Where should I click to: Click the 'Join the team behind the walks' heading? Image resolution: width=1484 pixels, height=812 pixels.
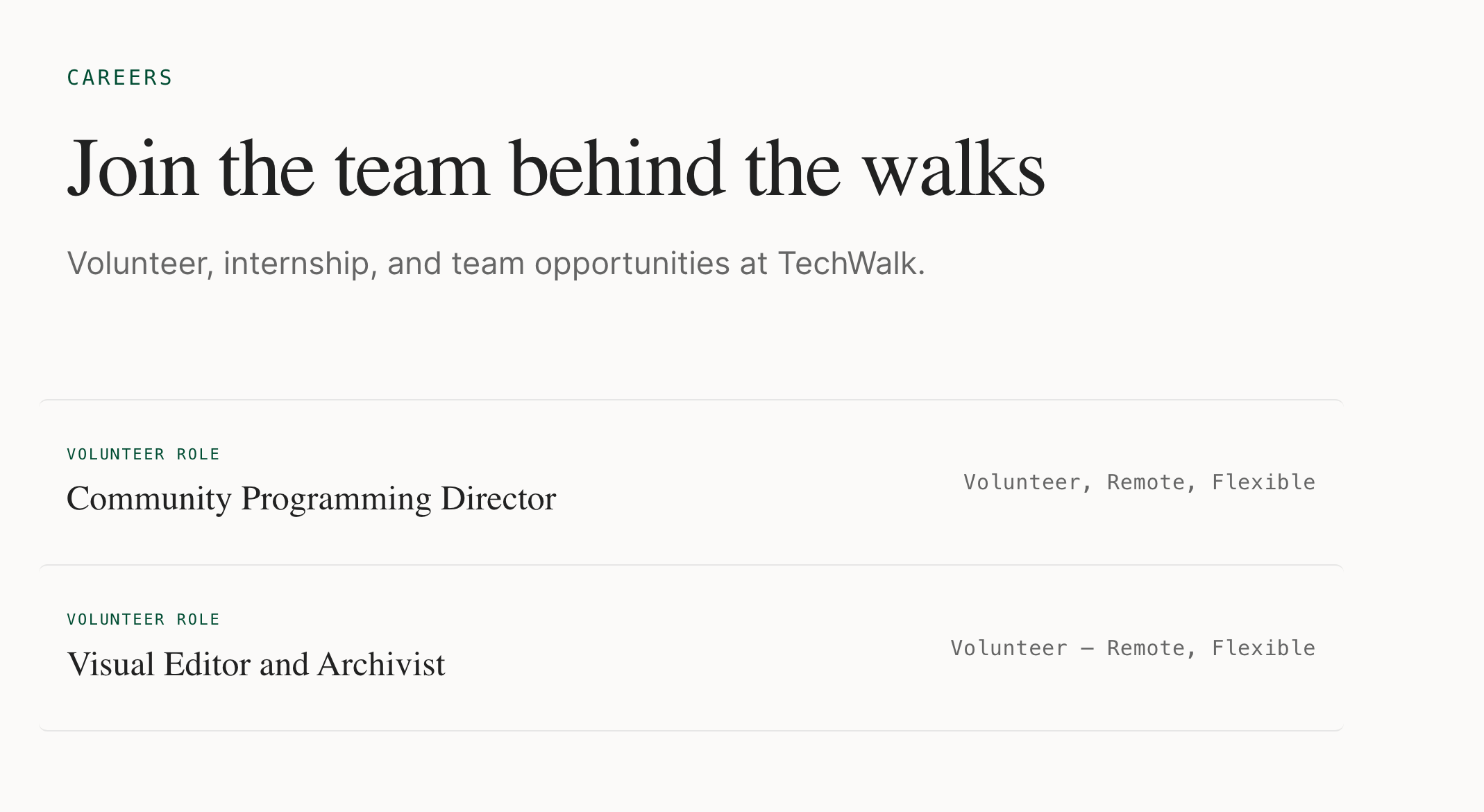click(x=555, y=169)
